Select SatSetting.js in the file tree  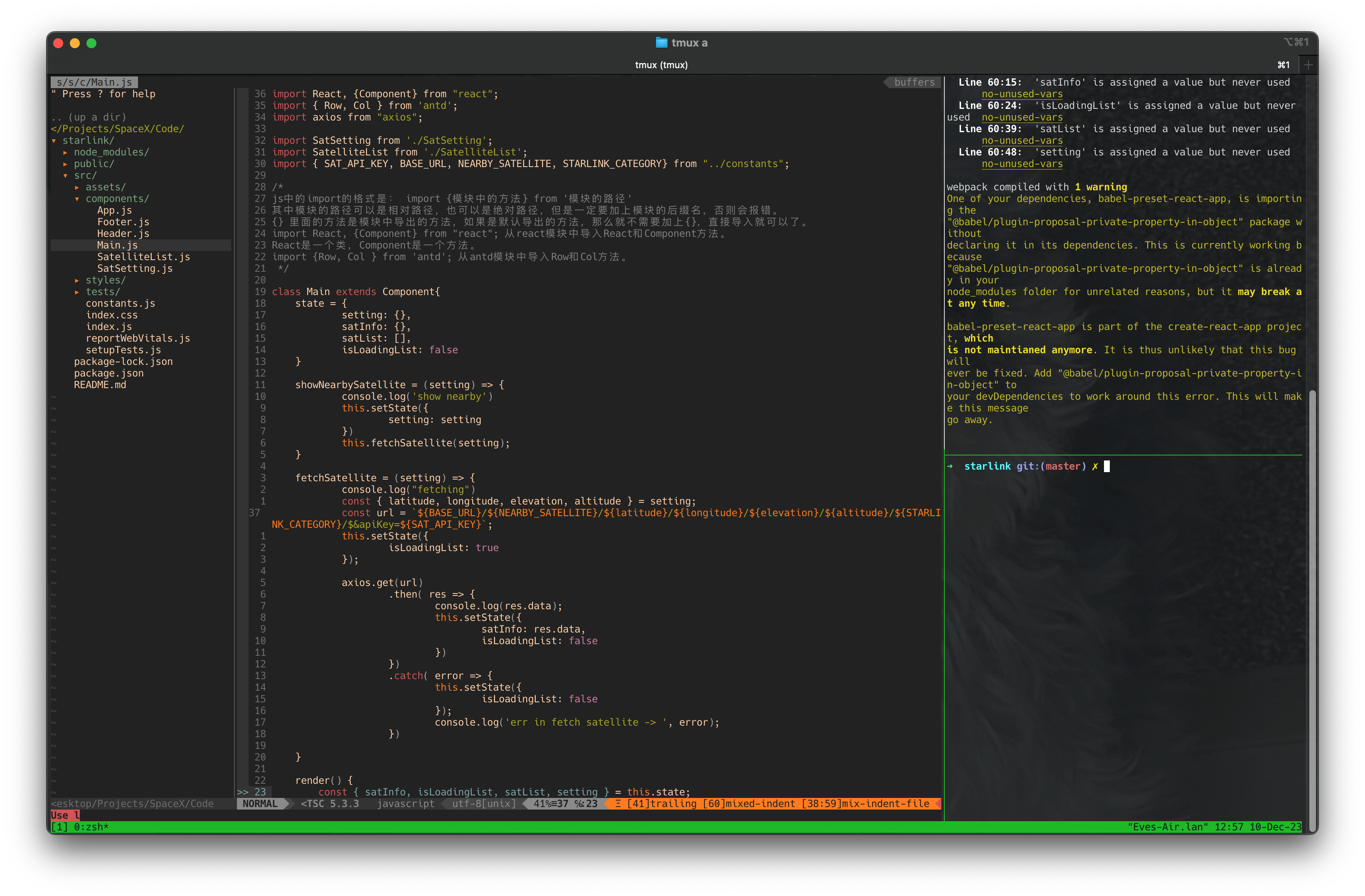click(136, 268)
